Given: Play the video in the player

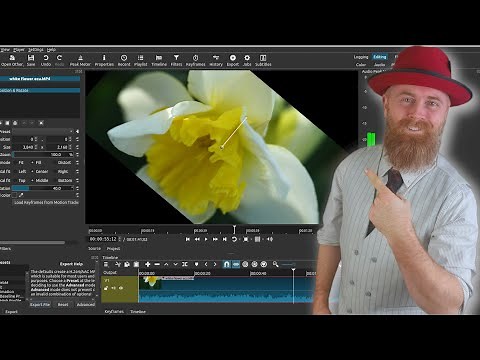Looking at the screenshot, I should click(x=206, y=239).
